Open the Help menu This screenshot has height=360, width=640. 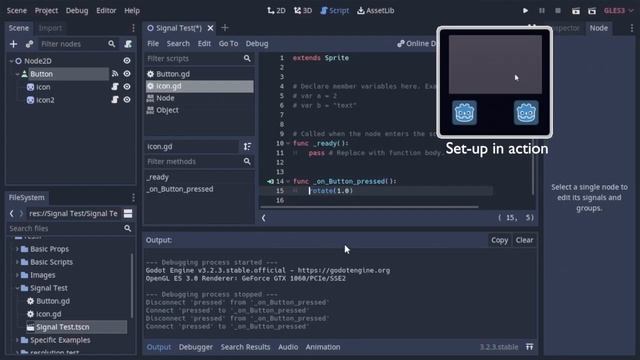132,11
